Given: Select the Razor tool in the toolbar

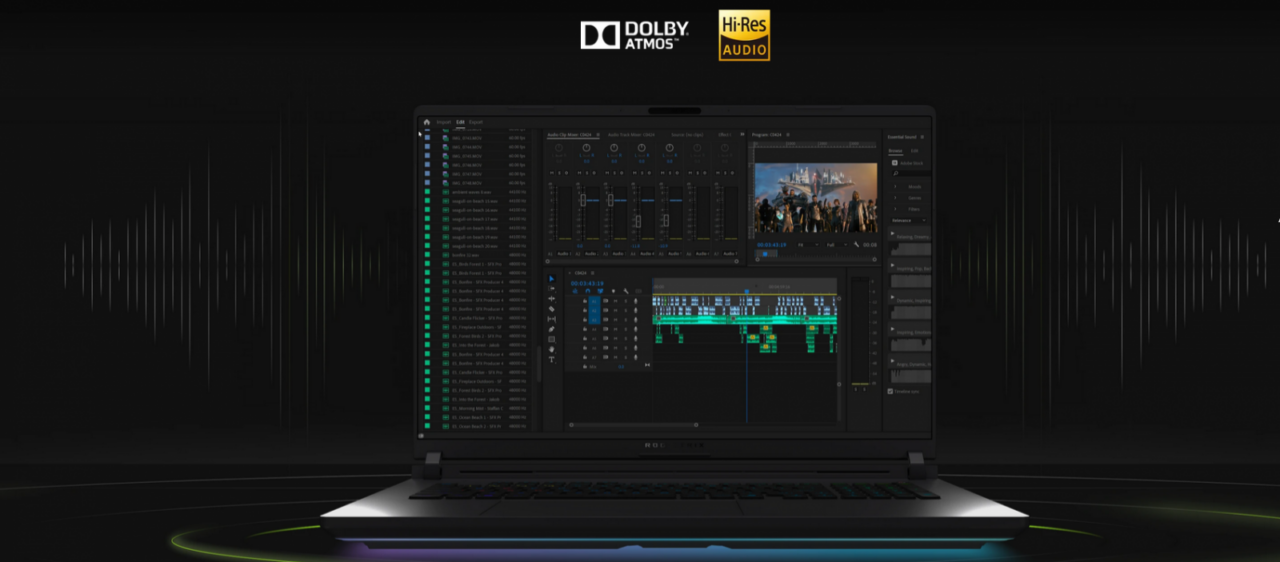Looking at the screenshot, I should coord(551,309).
